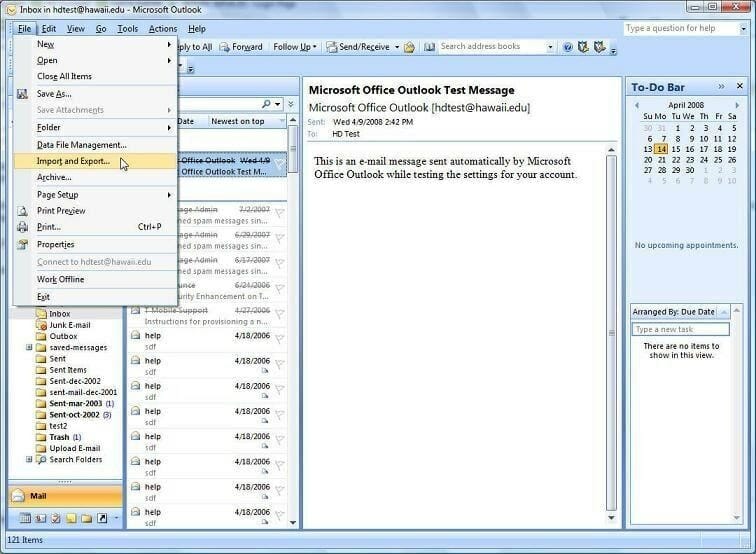The height and width of the screenshot is (554, 756).
Task: Click the Address Book icon in toolbar
Action: pyautogui.click(x=429, y=47)
